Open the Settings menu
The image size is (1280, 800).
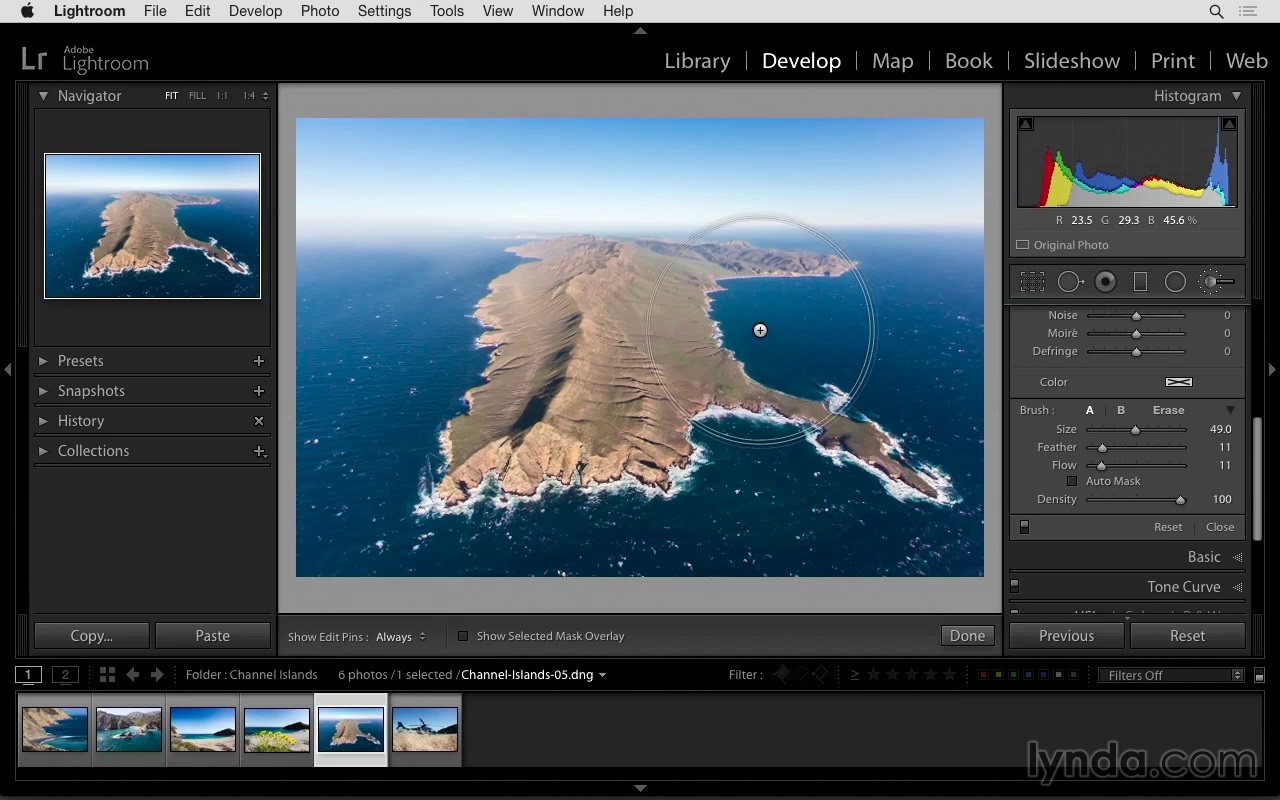coord(384,11)
